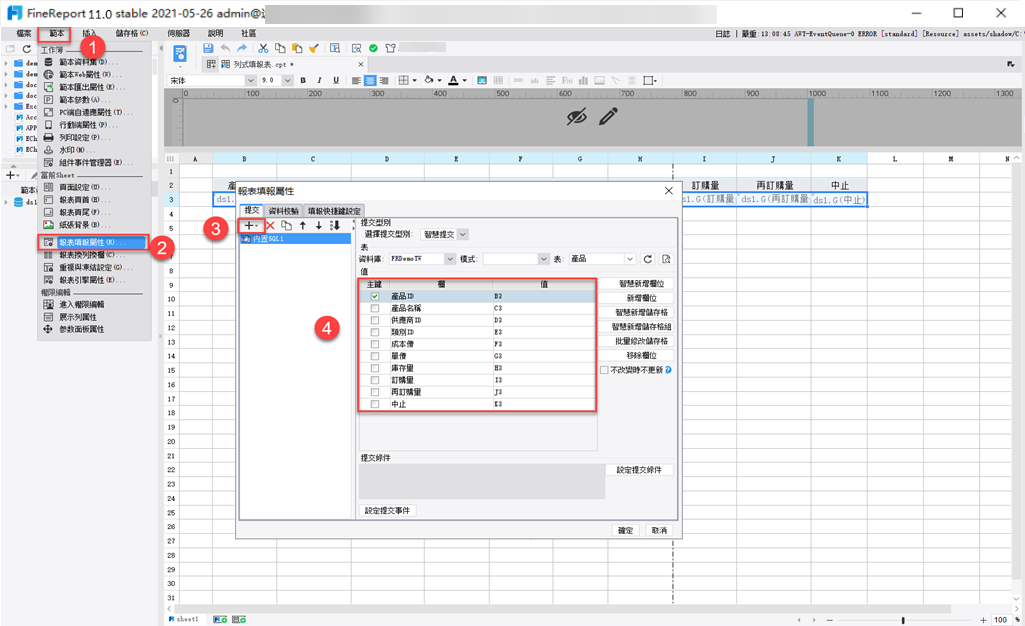Move submit entry down with arrow

318,225
